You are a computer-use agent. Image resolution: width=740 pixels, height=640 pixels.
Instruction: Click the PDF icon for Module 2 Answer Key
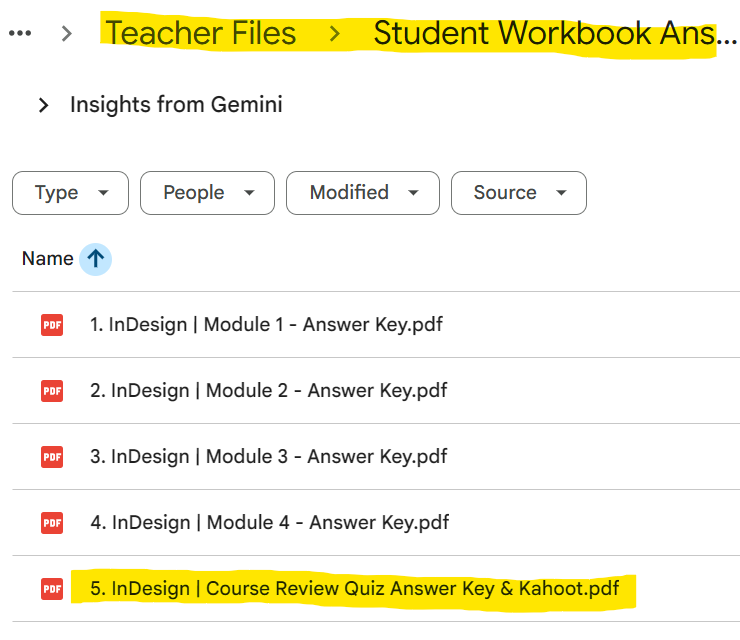click(52, 390)
